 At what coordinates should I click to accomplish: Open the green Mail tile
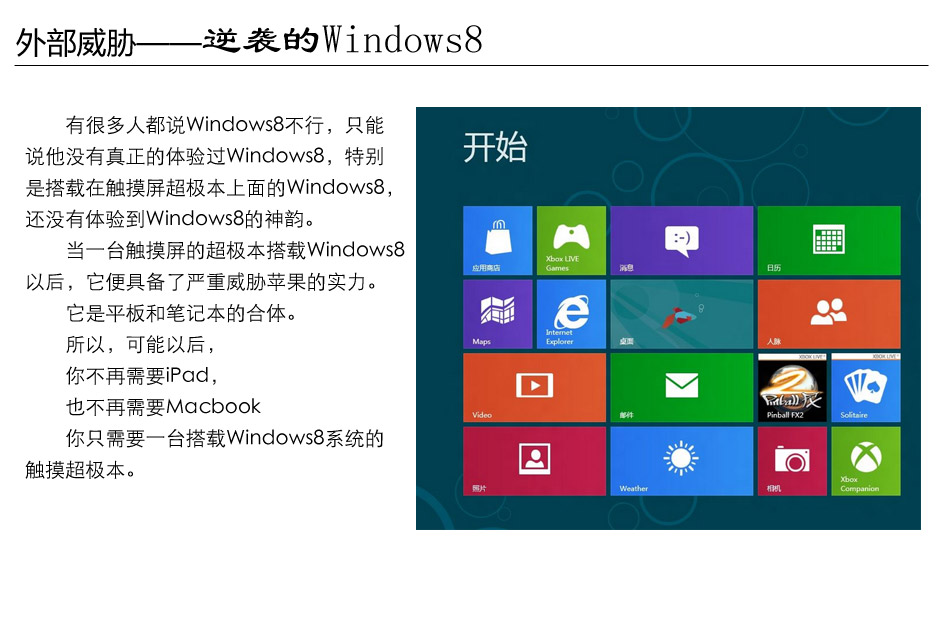tap(681, 387)
